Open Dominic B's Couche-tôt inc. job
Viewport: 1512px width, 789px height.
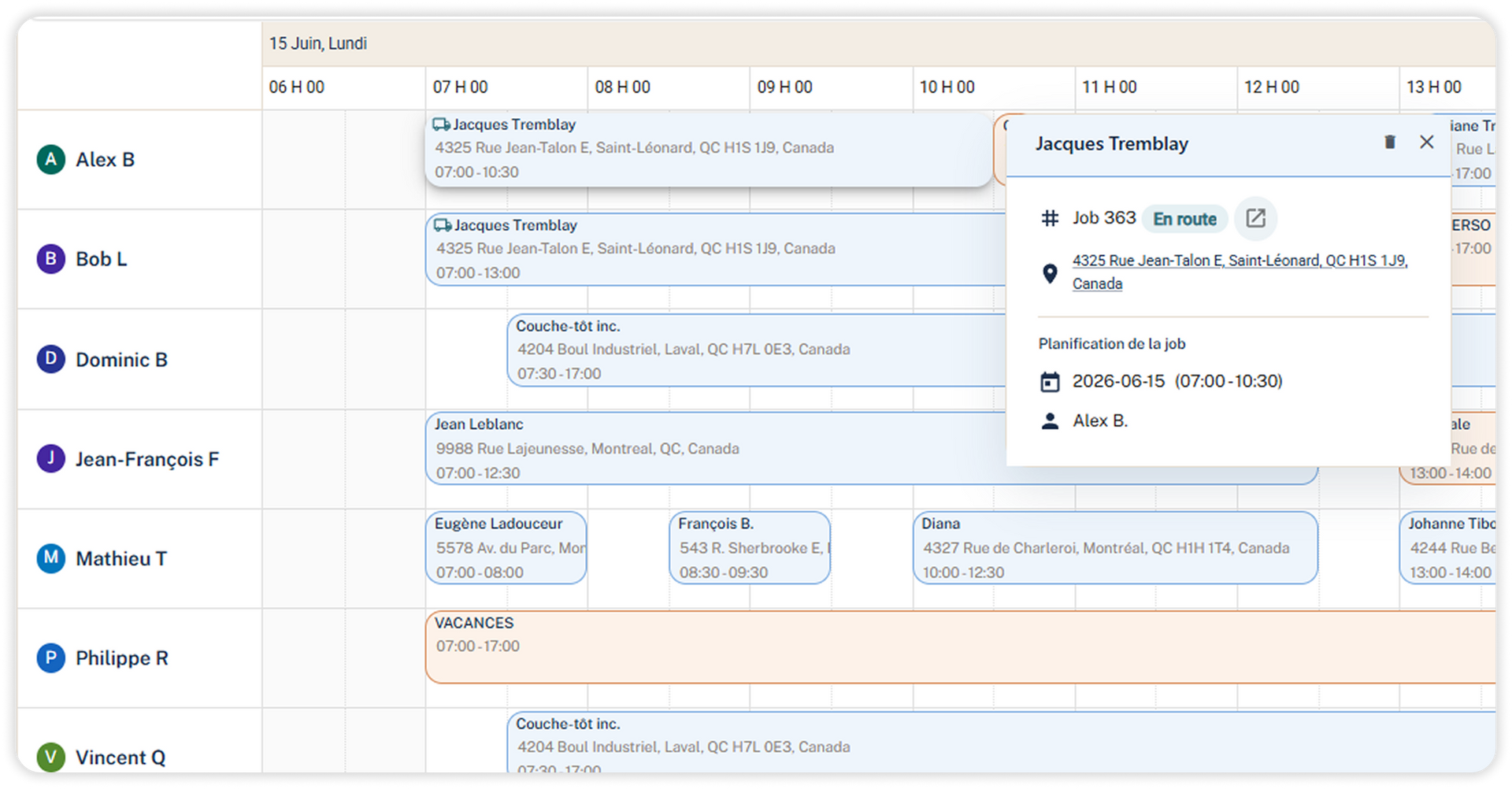pos(756,350)
